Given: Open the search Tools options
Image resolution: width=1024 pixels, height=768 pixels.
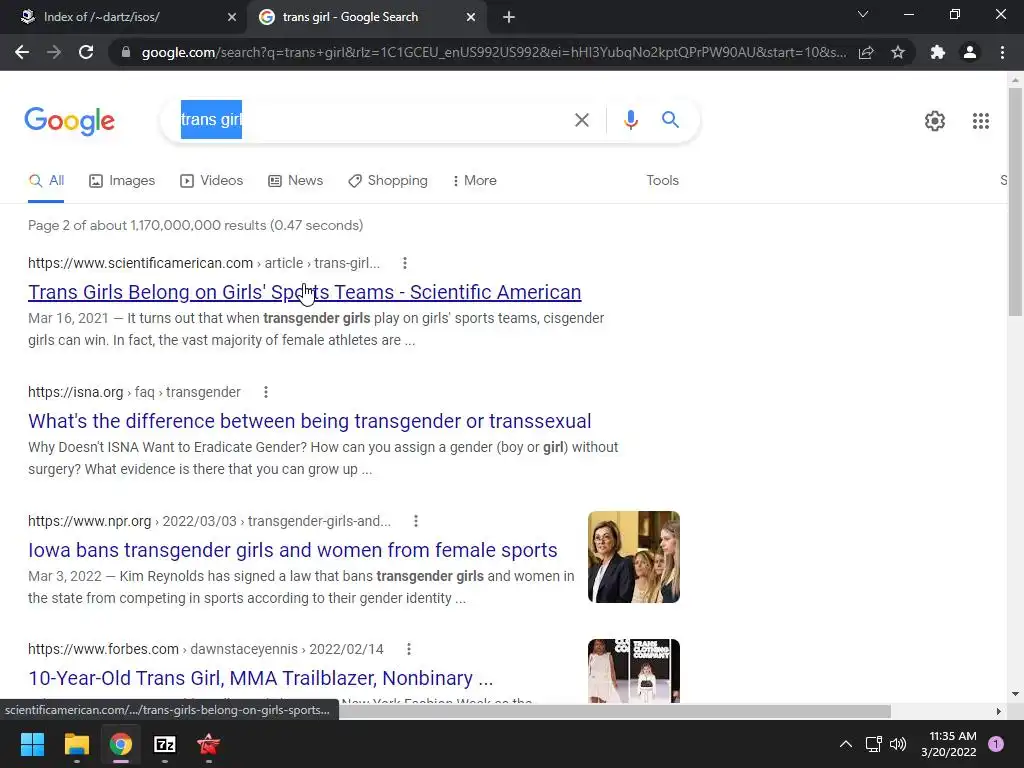Looking at the screenshot, I should 662,181.
